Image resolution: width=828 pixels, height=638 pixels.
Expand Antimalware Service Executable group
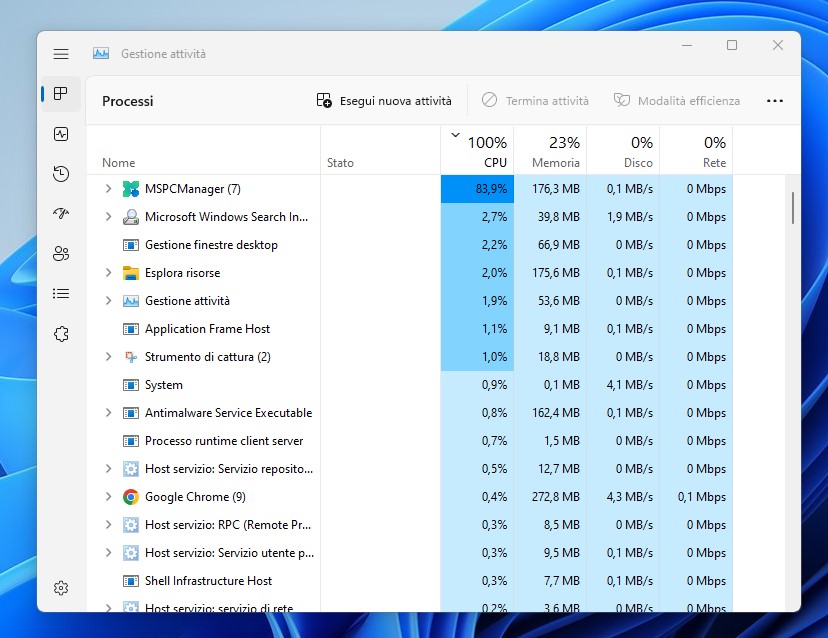coord(108,412)
